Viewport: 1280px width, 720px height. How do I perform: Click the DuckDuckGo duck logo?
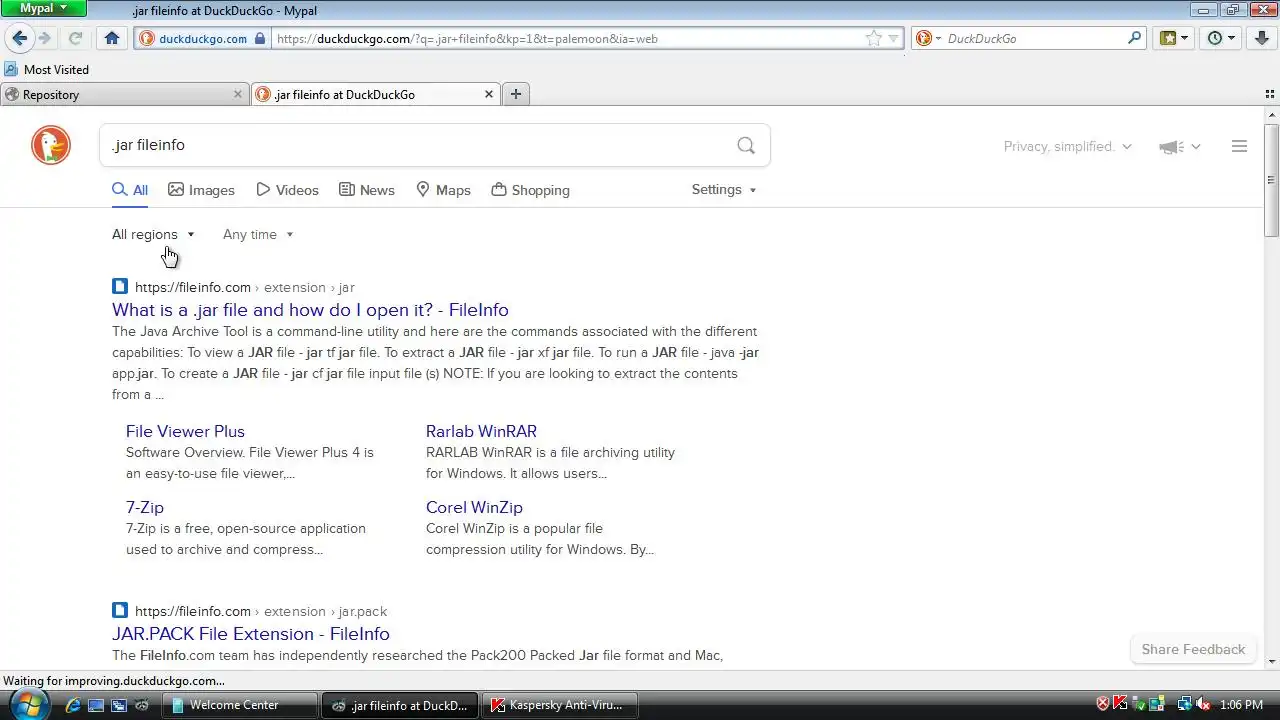[51, 145]
